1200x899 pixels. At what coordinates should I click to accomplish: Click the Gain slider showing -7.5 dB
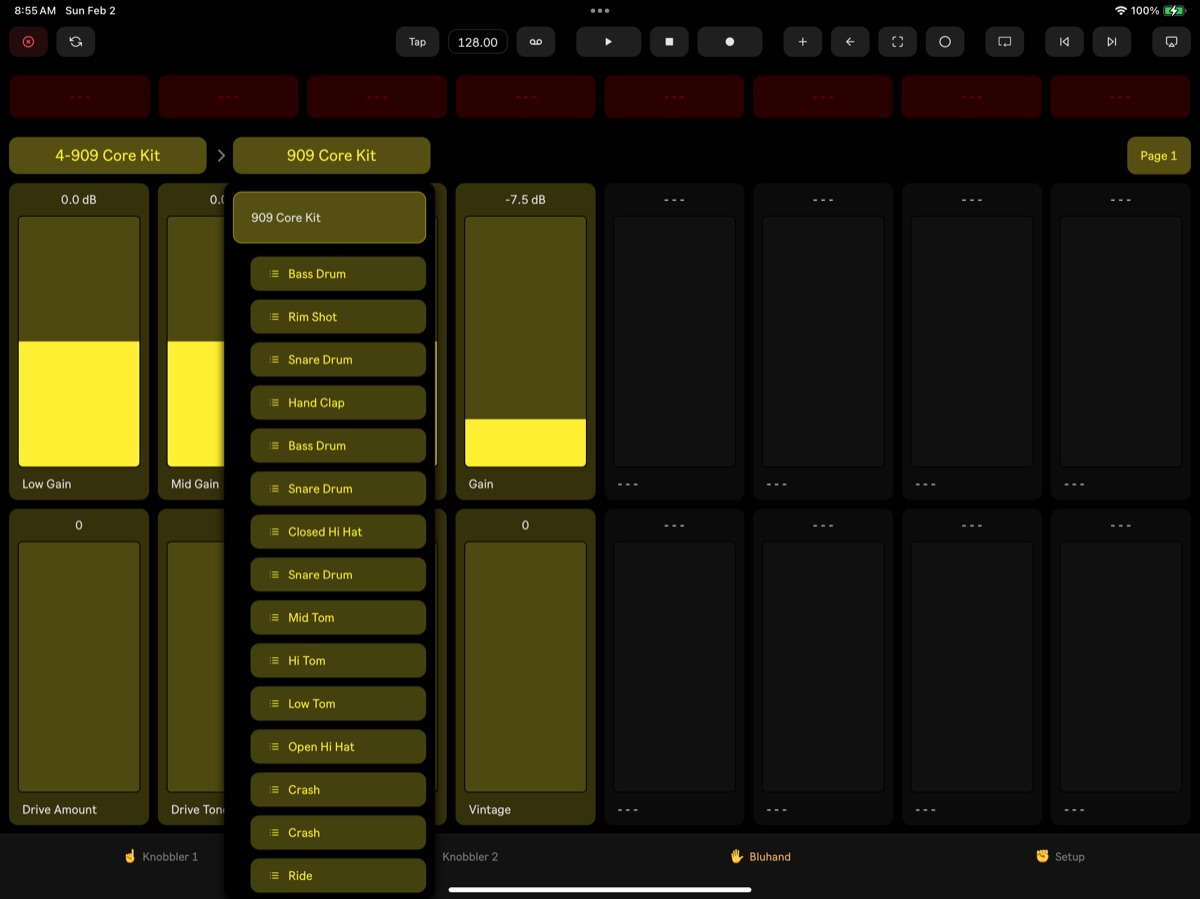click(x=525, y=341)
